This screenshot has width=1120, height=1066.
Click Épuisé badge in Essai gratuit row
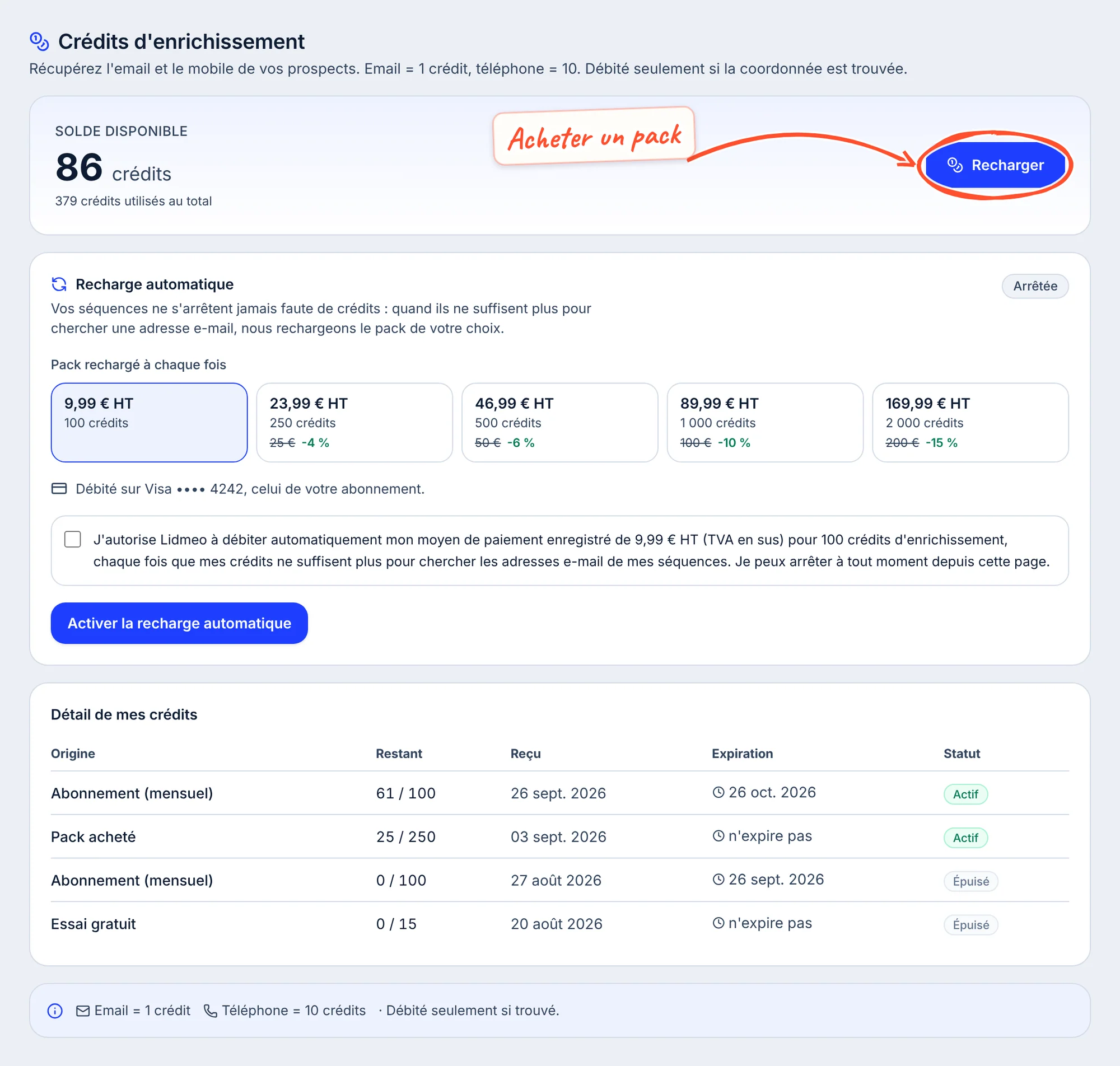(x=970, y=925)
